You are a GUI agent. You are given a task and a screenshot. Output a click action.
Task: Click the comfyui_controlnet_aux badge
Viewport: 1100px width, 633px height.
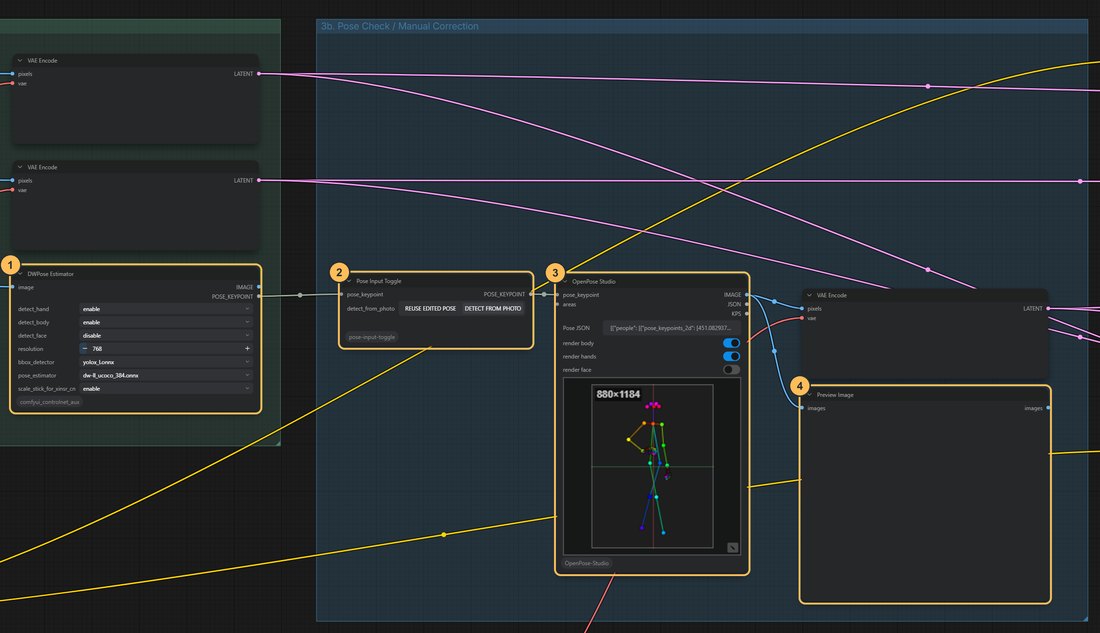tap(49, 402)
